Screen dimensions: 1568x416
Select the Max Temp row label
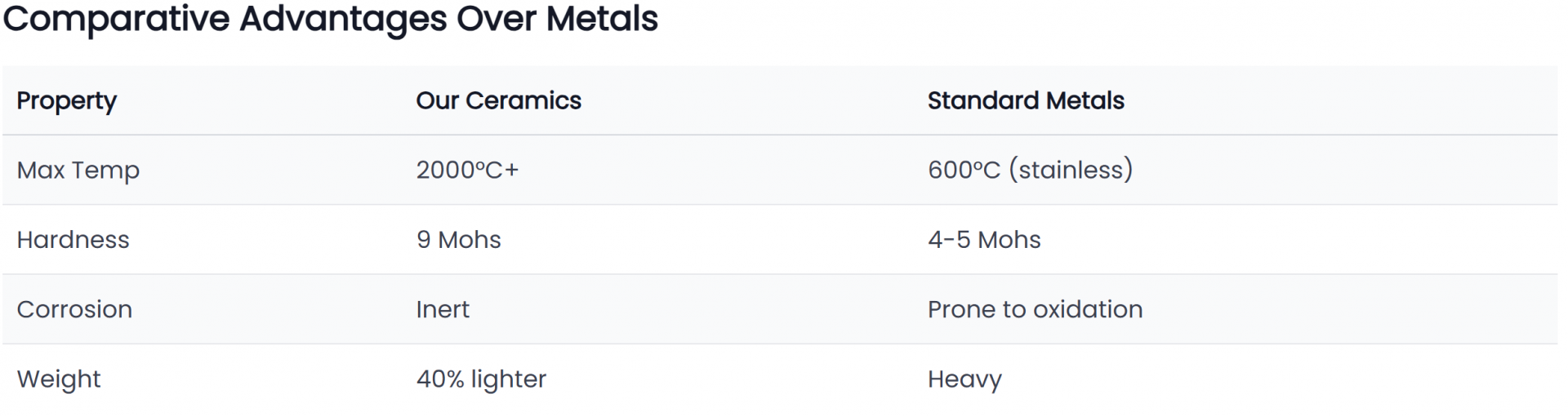[78, 170]
